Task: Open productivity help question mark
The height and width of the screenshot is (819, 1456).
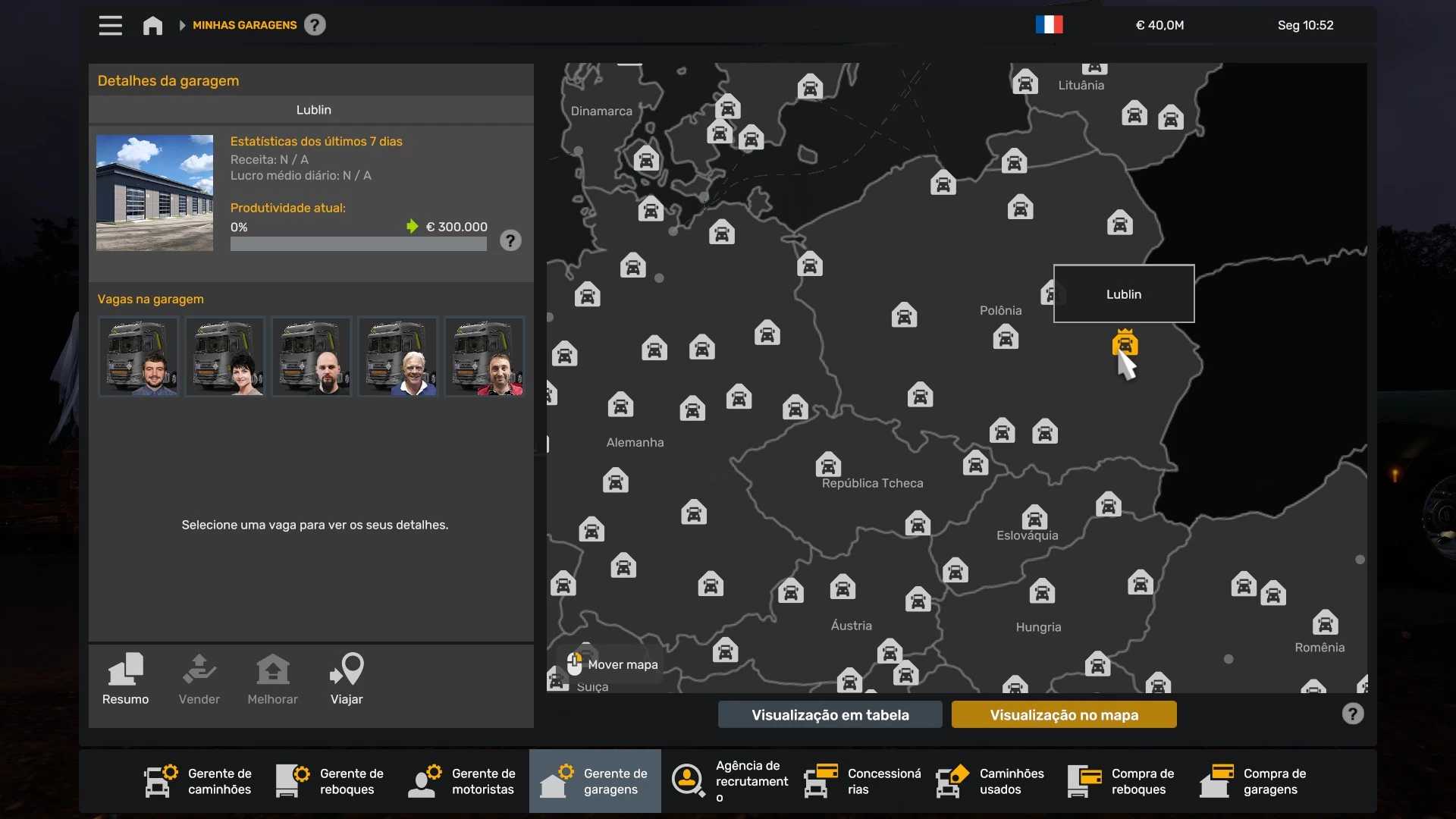Action: click(510, 241)
